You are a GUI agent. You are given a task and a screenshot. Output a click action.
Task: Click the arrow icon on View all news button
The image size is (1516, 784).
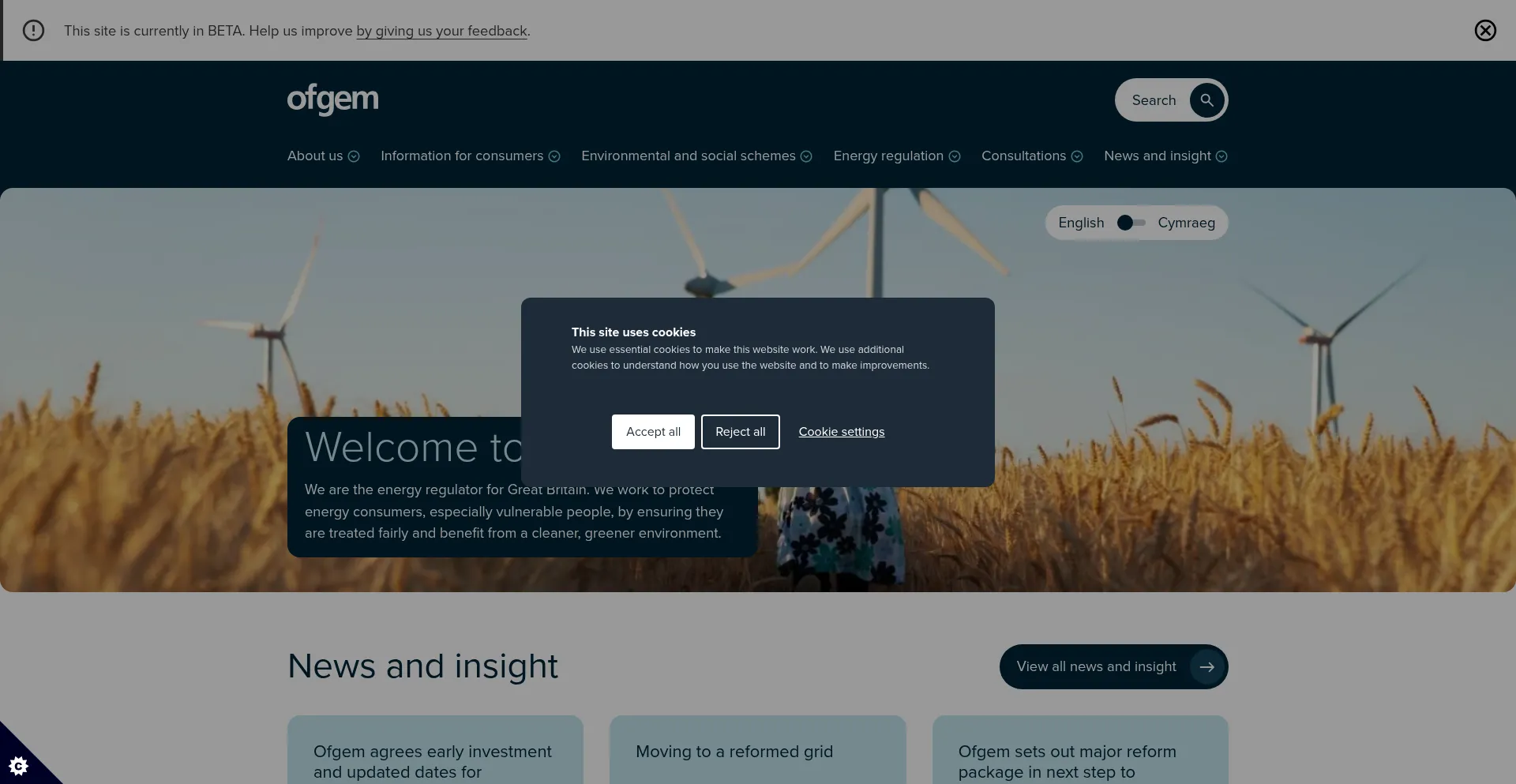coord(1206,666)
